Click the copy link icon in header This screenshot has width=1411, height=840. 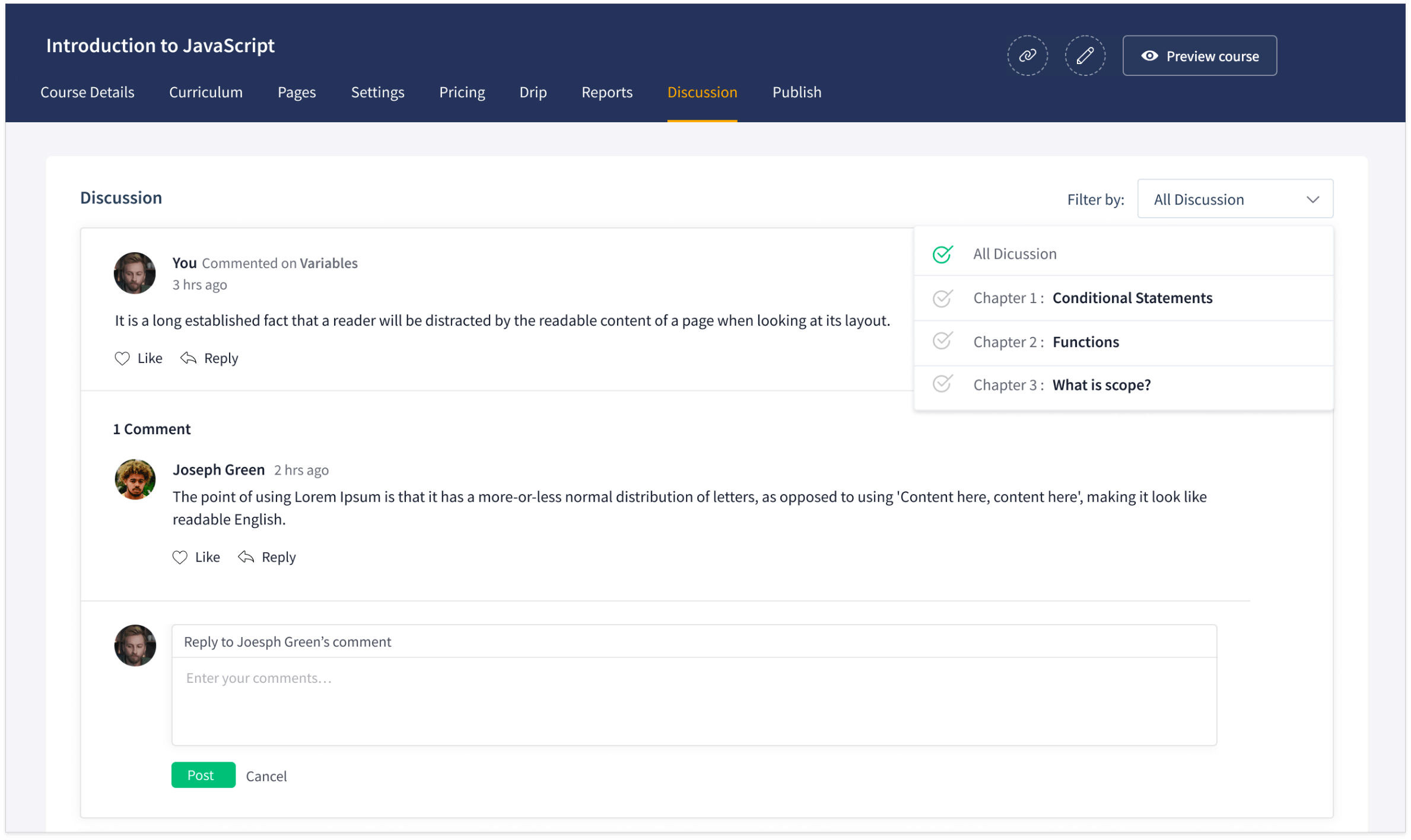coord(1027,56)
